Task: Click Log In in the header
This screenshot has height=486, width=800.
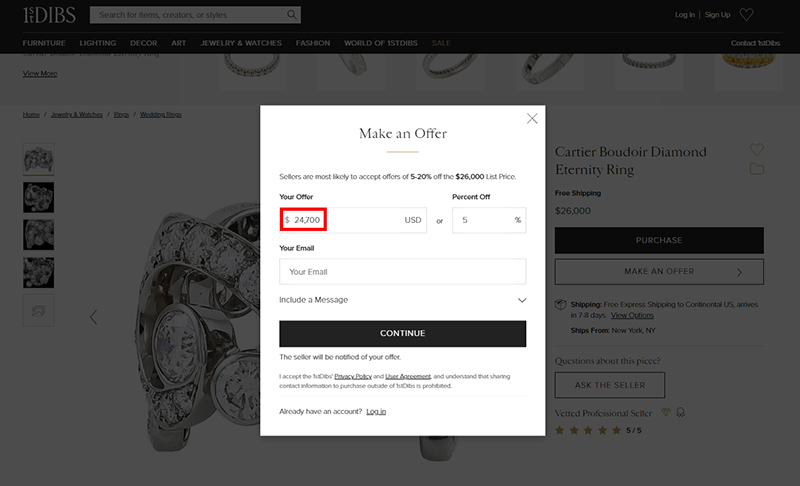Action: [x=685, y=15]
